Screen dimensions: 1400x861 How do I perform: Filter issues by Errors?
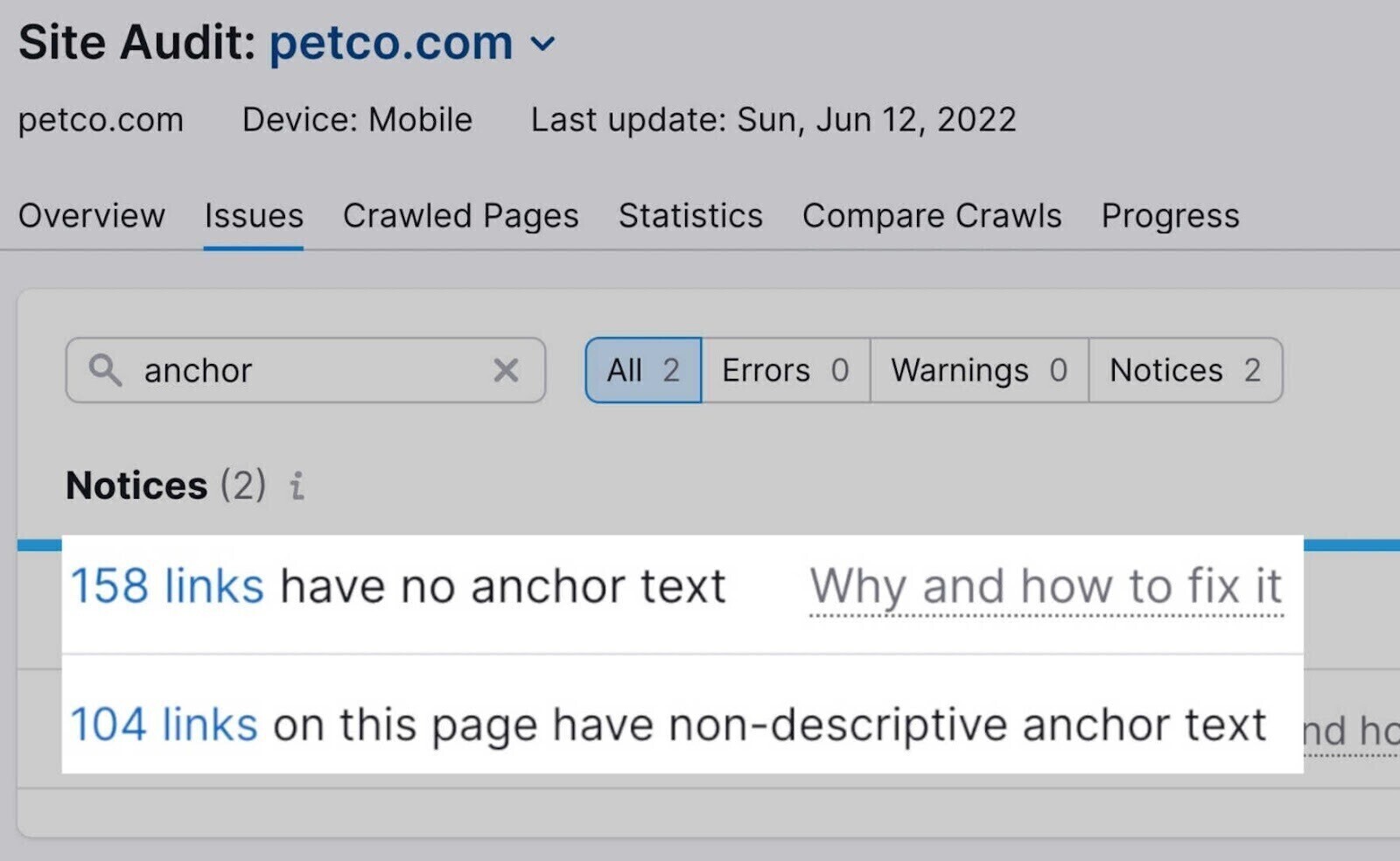(x=785, y=370)
